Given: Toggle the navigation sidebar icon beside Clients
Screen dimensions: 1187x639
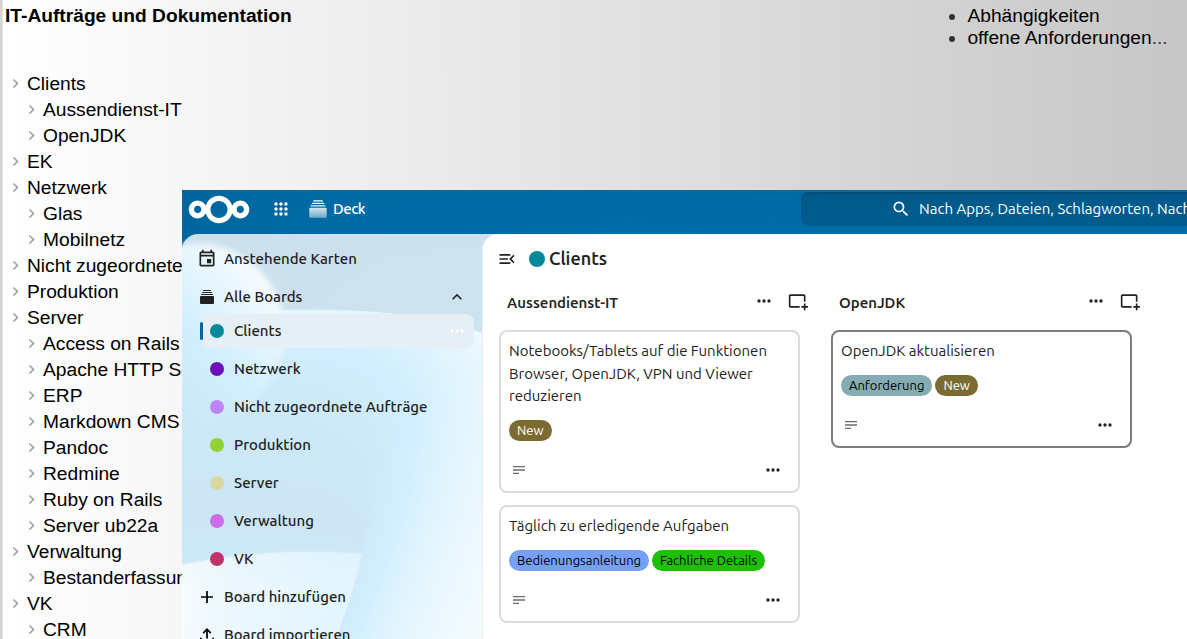Looking at the screenshot, I should [x=507, y=259].
